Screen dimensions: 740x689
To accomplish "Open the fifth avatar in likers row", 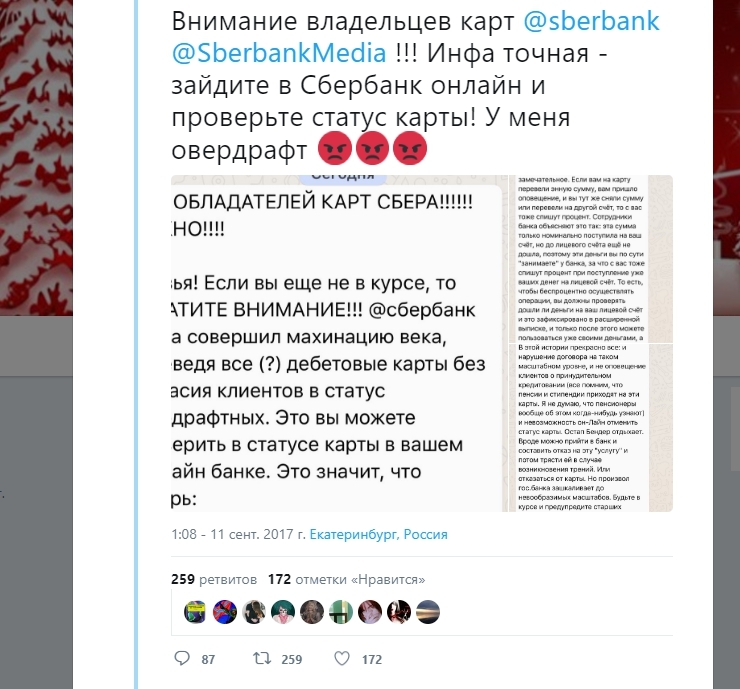I will point(311,612).
